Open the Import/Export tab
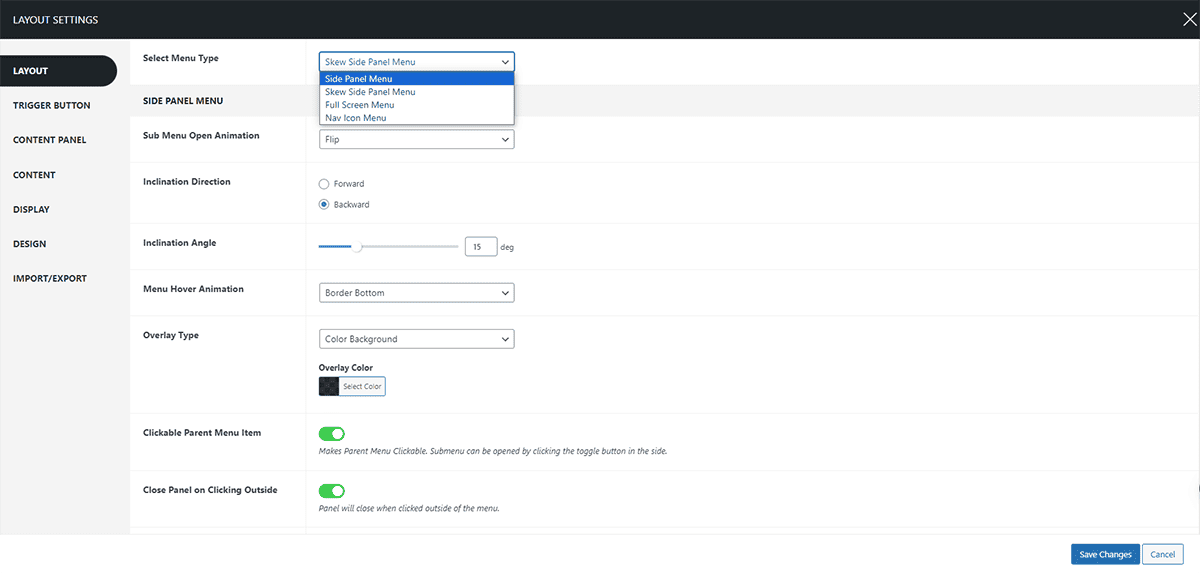Image resolution: width=1200 pixels, height=573 pixels. click(x=50, y=278)
